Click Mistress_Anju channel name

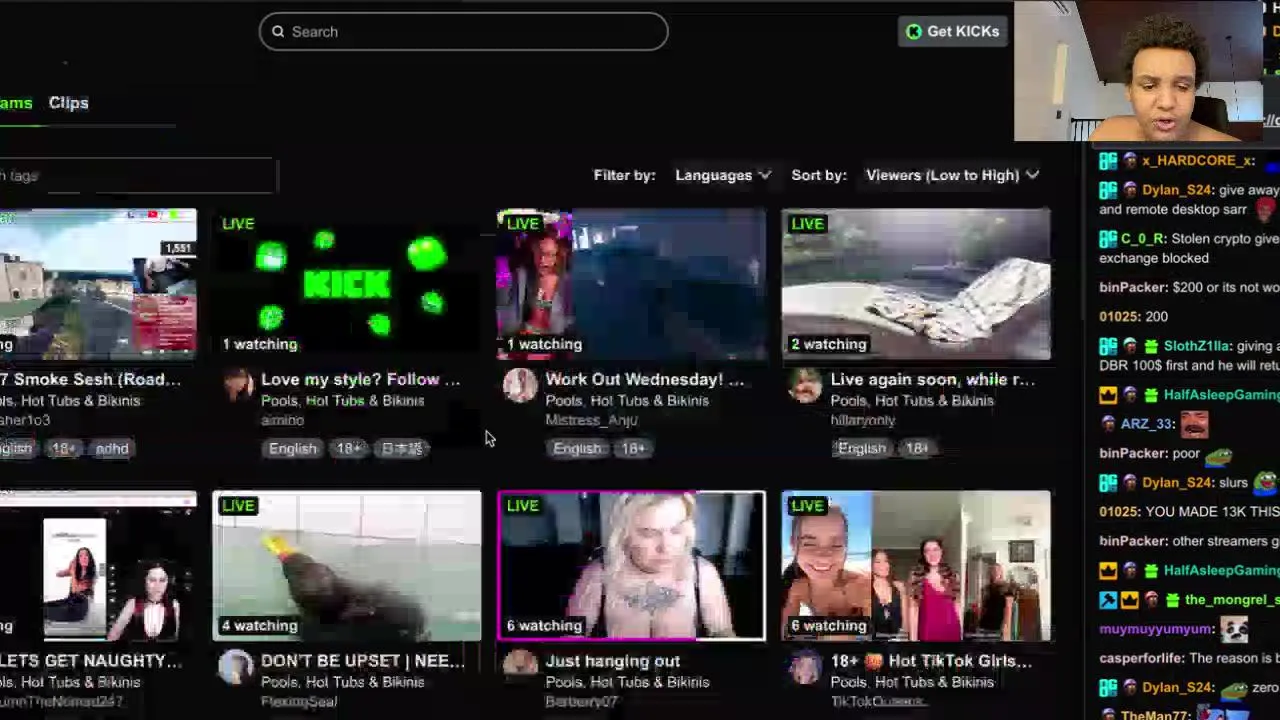click(x=591, y=421)
